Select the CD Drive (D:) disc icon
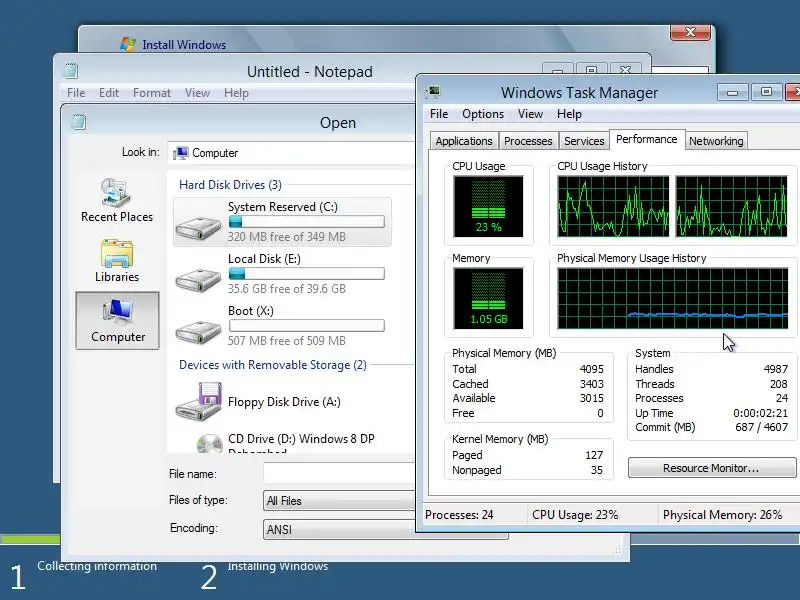Image resolution: width=800 pixels, height=600 pixels. [209, 443]
